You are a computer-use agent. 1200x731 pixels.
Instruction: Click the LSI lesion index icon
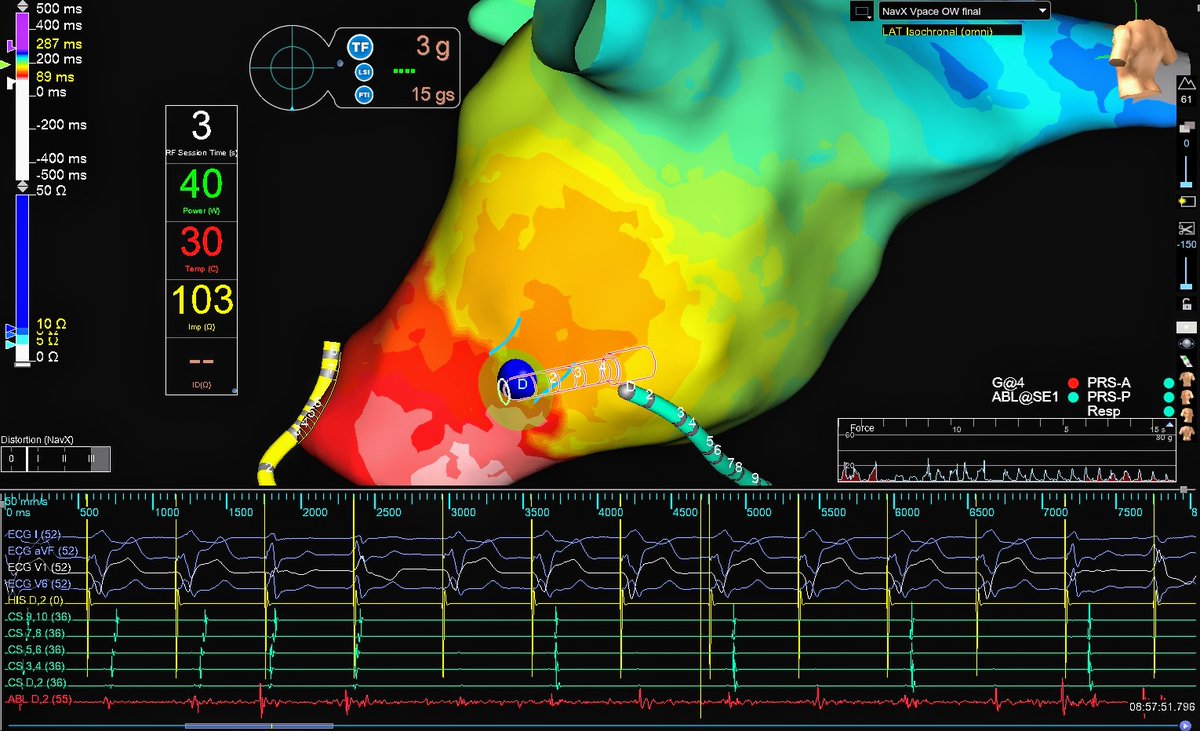(x=364, y=71)
